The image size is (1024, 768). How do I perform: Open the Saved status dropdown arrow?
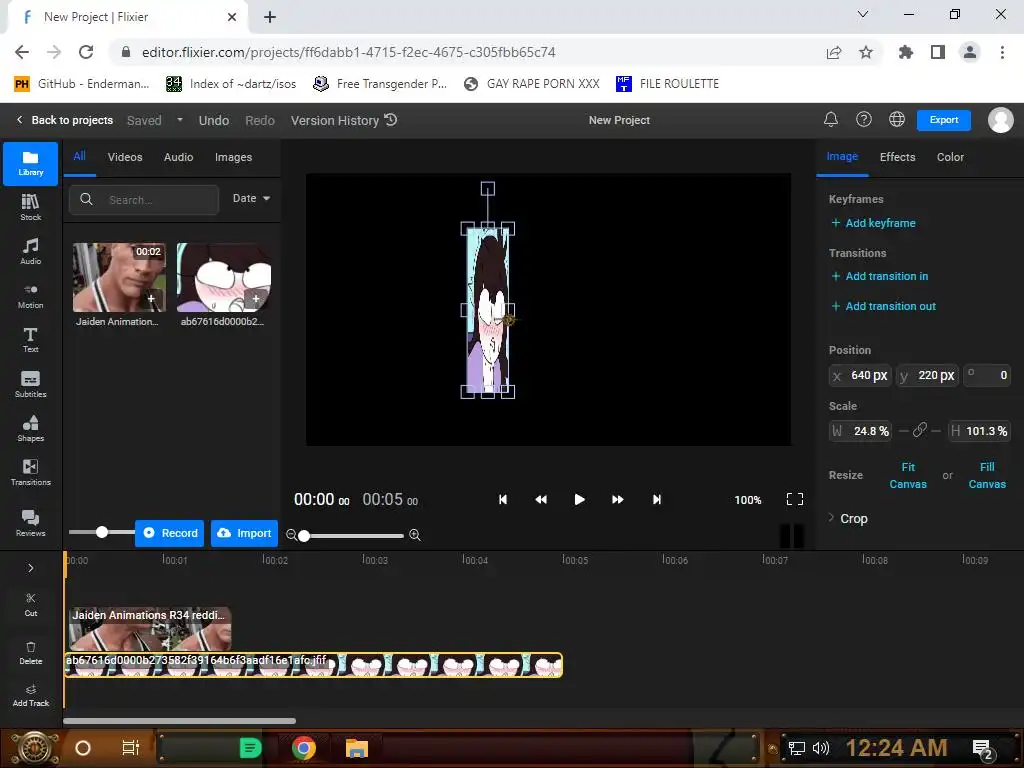tap(180, 120)
